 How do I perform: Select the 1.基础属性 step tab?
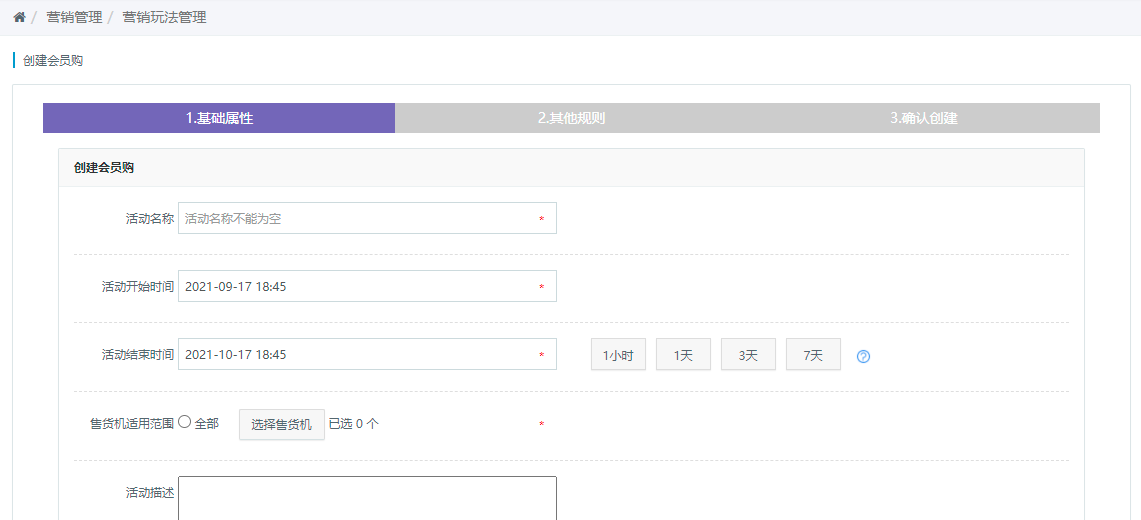(x=219, y=118)
